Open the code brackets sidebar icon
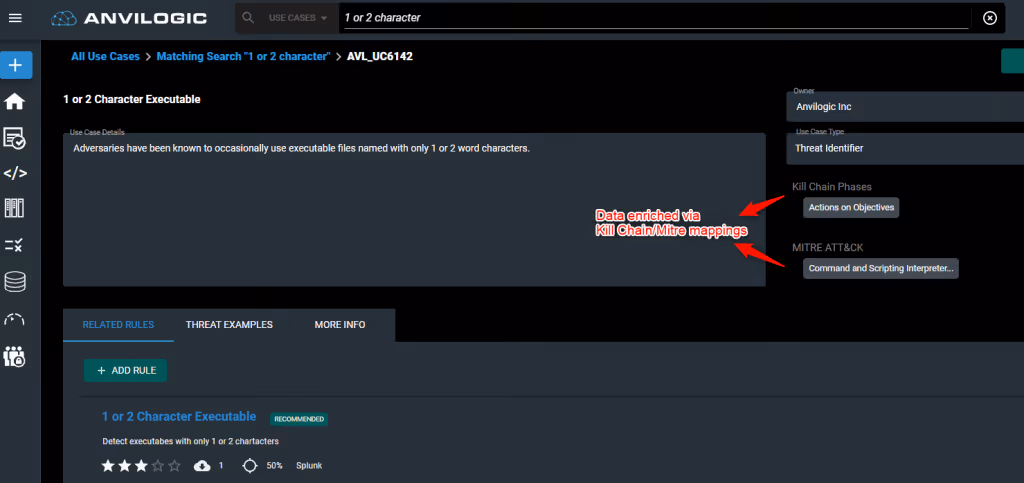 [x=15, y=173]
